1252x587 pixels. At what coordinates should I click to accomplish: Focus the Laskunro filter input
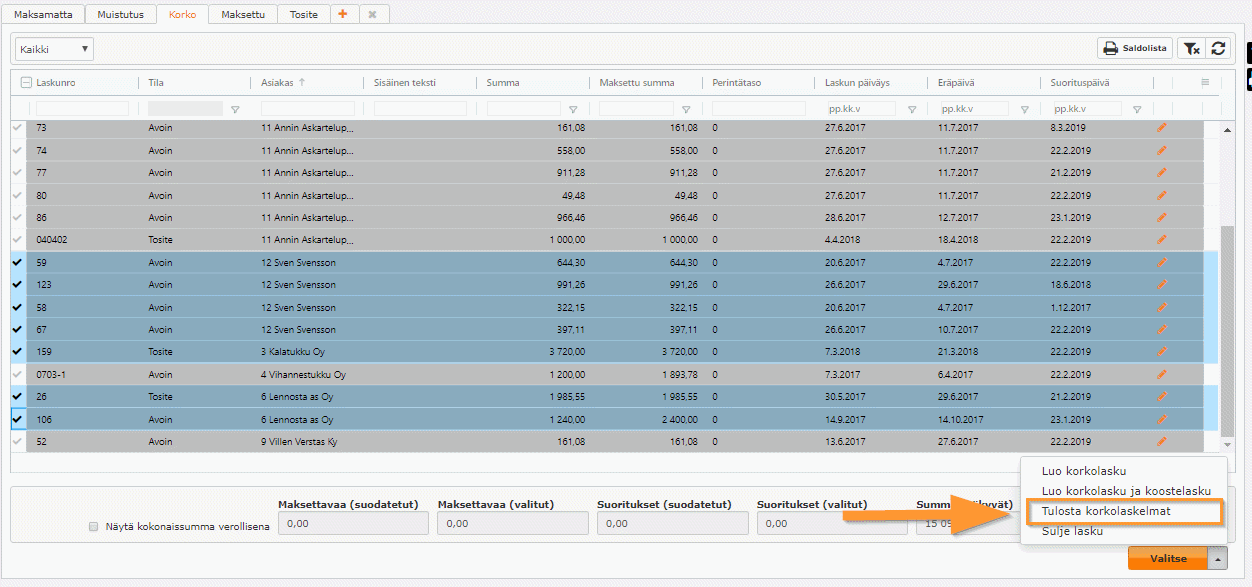[82, 109]
